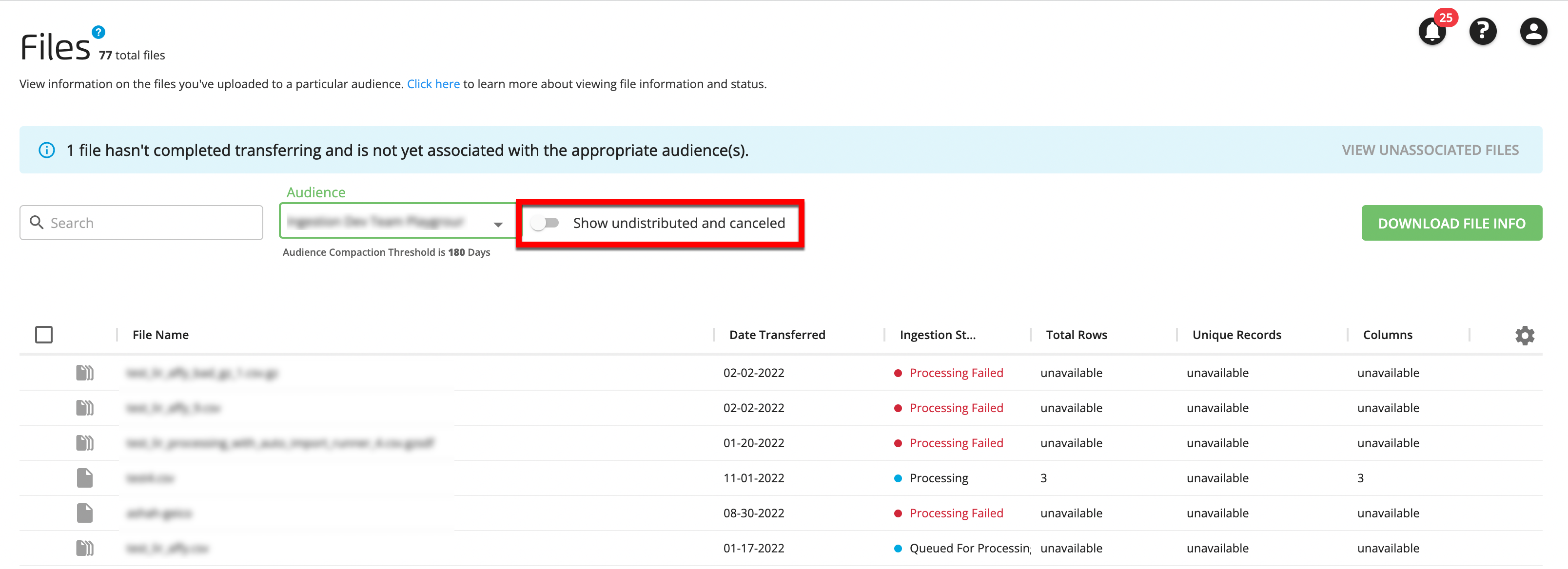
Task: Click Processing Failed status in 08-30-2022 row
Action: click(x=956, y=513)
